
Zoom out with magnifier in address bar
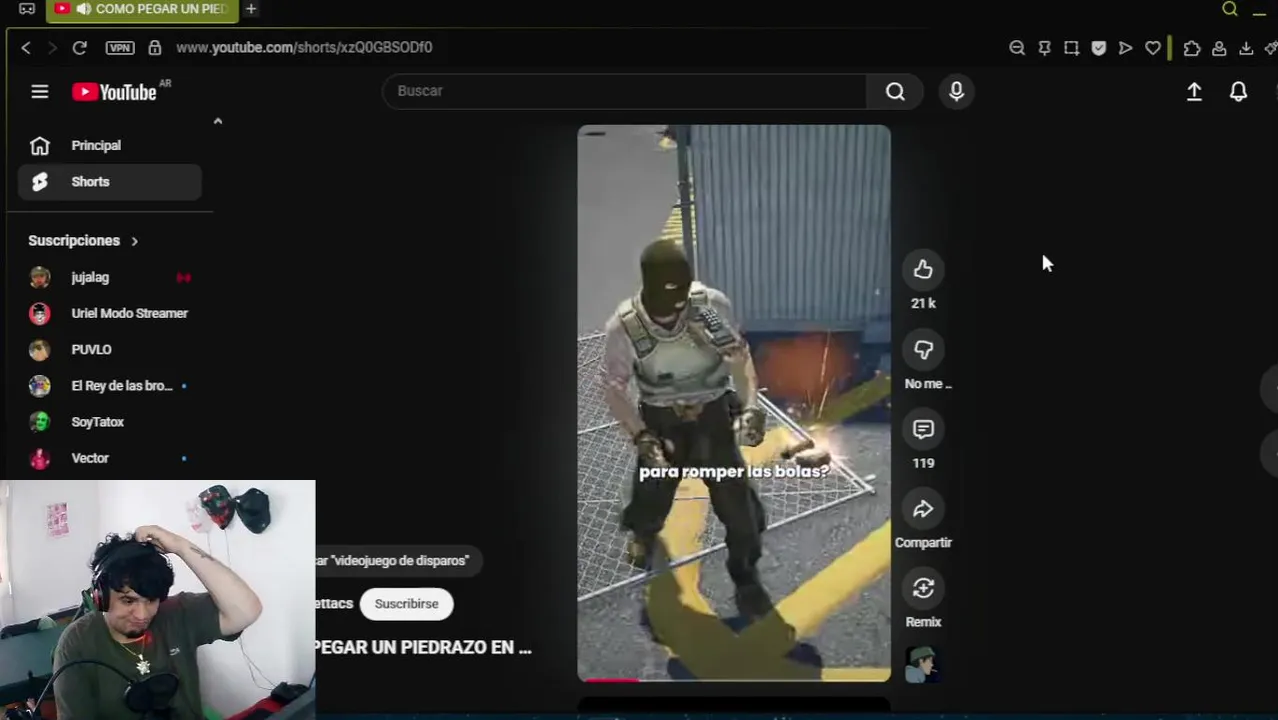(x=1017, y=47)
